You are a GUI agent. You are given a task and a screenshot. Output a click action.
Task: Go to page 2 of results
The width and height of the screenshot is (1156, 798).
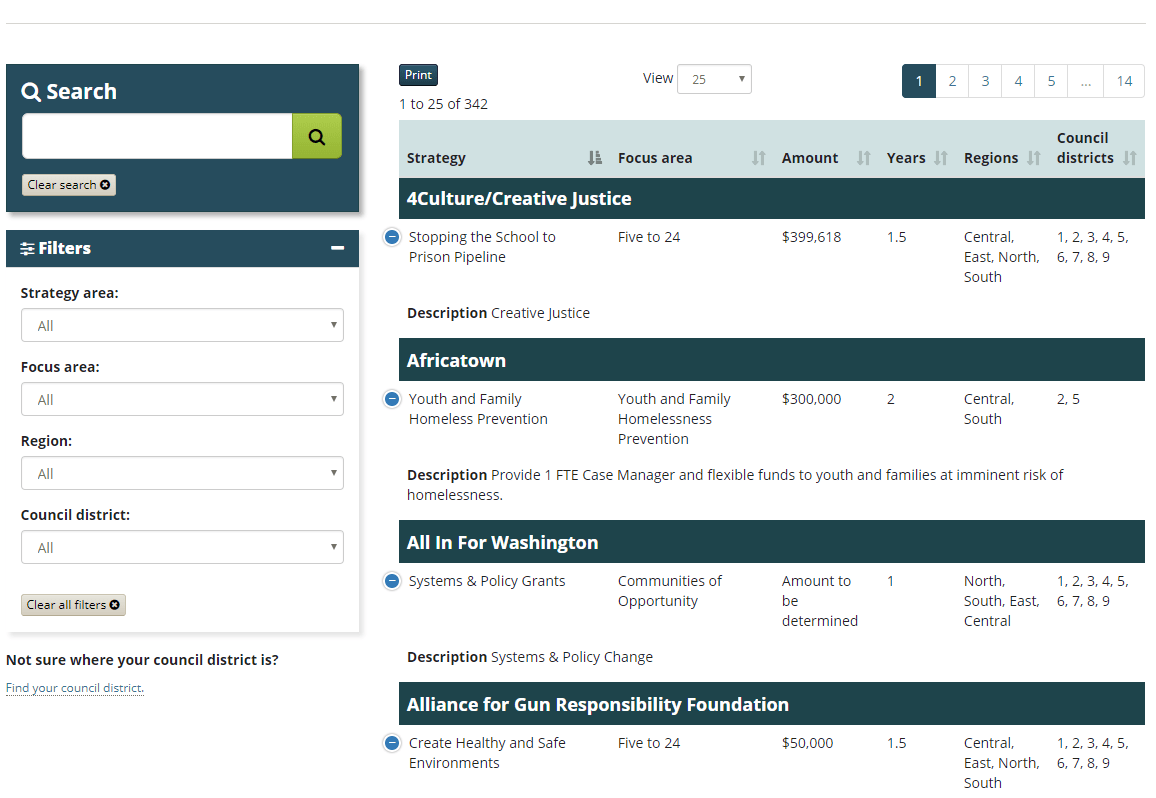coord(953,81)
